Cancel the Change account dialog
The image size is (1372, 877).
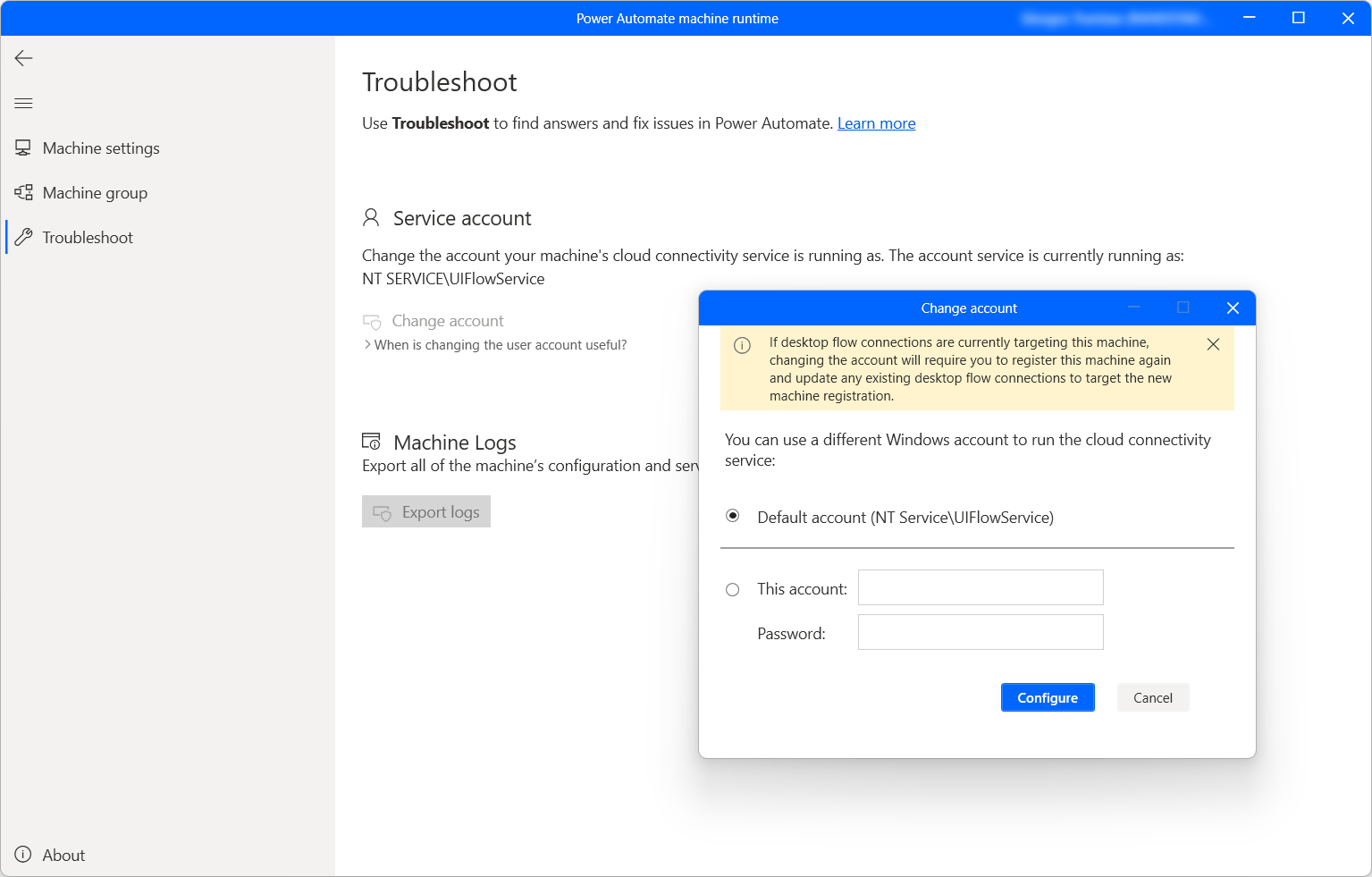1152,697
